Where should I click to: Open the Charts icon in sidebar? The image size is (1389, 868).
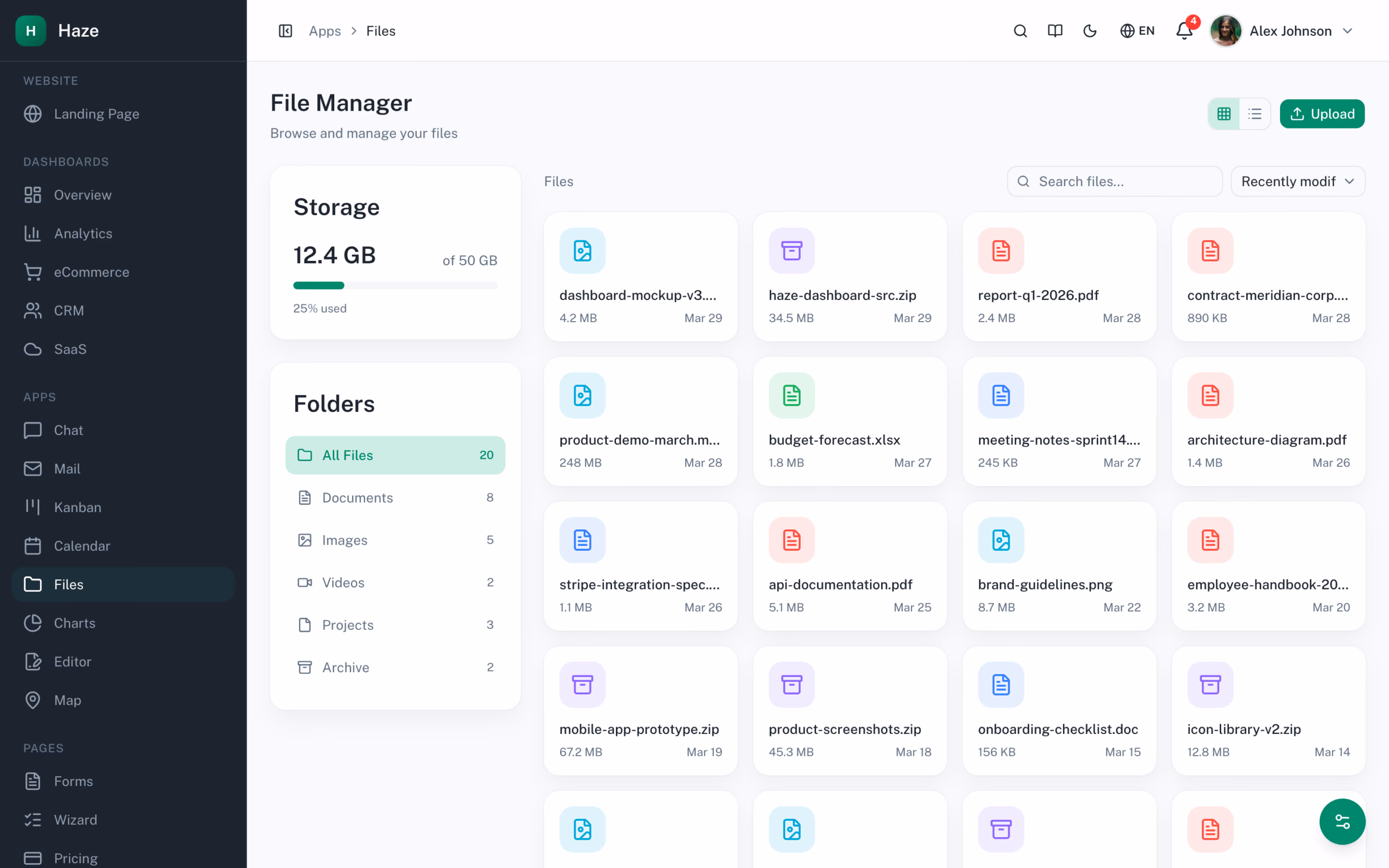(33, 623)
